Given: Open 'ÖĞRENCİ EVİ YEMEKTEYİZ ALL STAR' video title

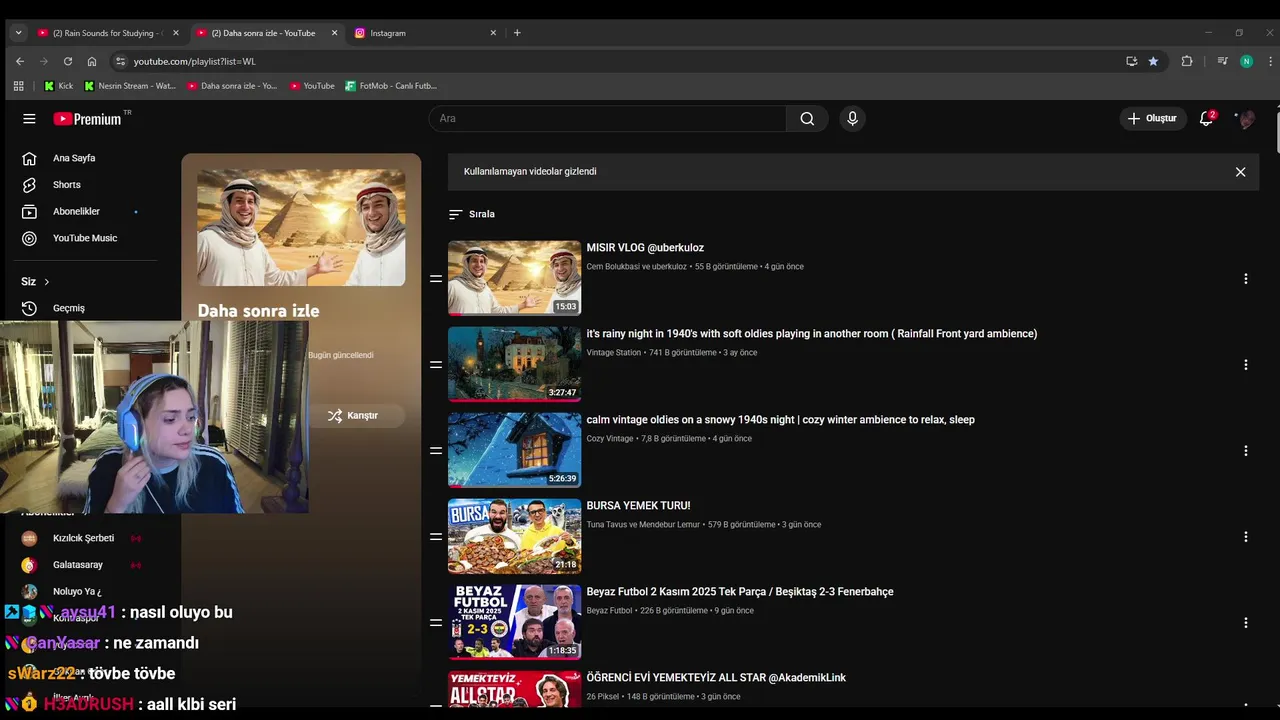Looking at the screenshot, I should [x=716, y=678].
